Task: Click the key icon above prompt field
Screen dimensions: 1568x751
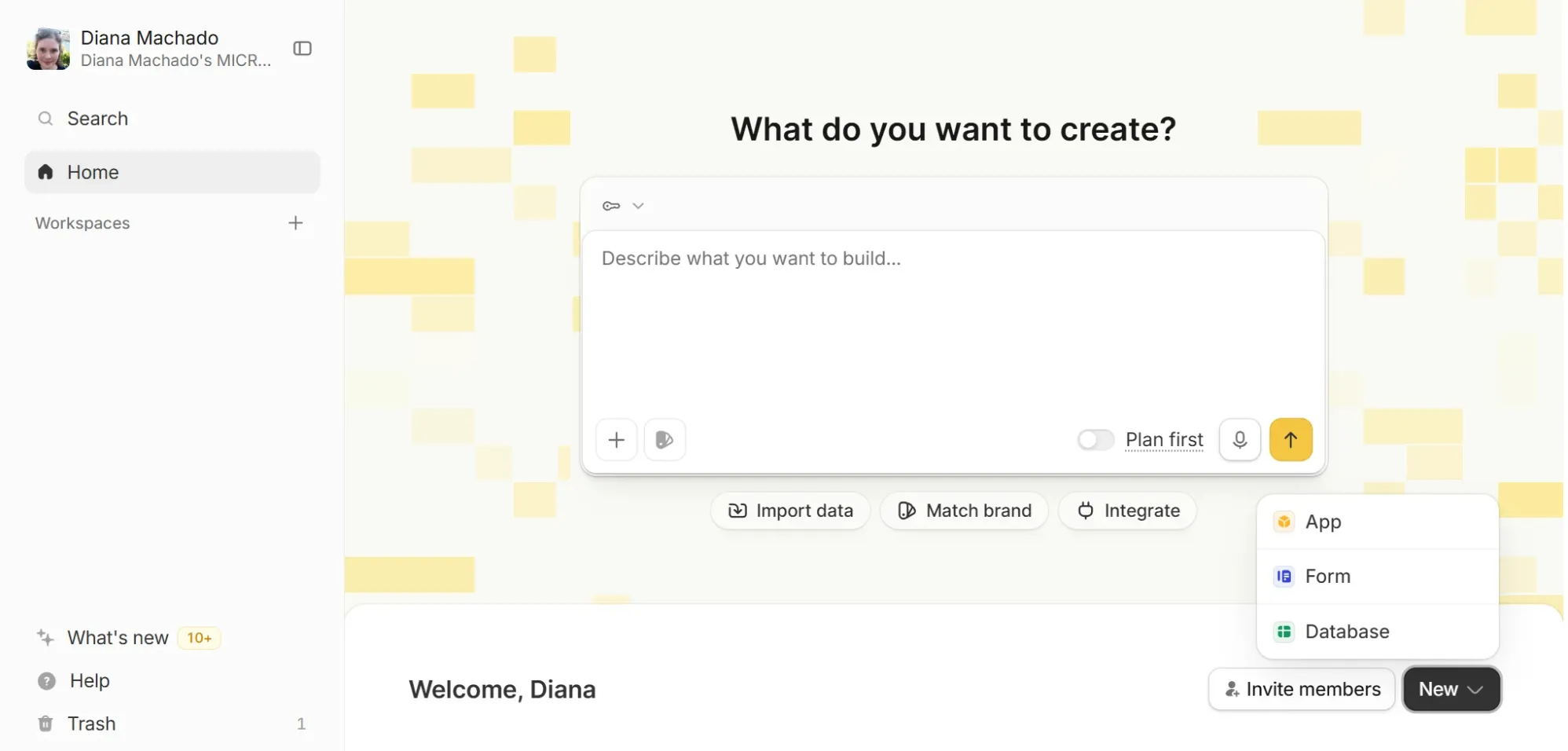Action: click(x=611, y=206)
